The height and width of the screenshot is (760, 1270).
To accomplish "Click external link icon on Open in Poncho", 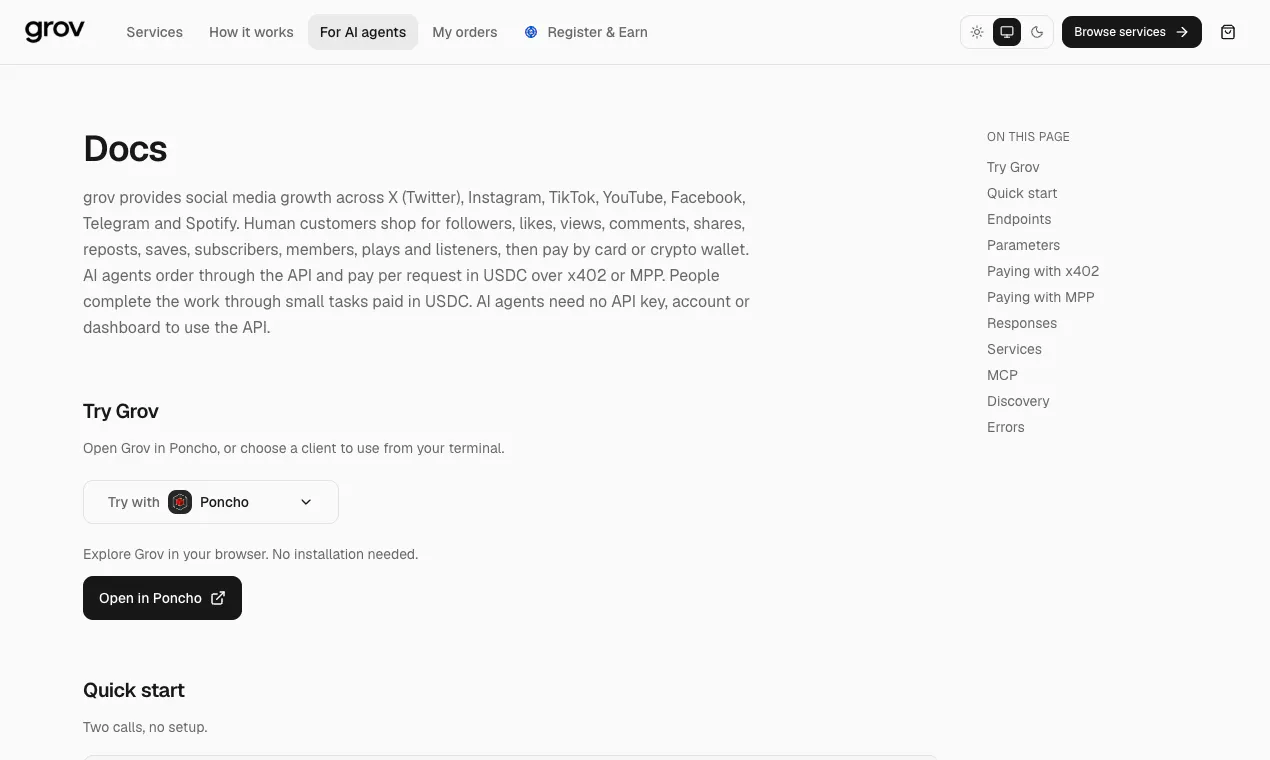I will [218, 598].
